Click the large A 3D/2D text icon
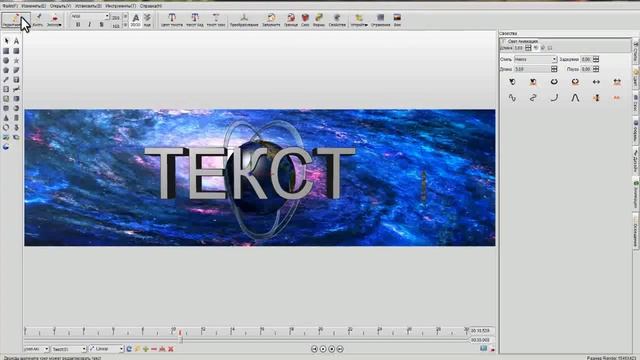Image resolution: width=640 pixels, height=360 pixels. pos(136,19)
